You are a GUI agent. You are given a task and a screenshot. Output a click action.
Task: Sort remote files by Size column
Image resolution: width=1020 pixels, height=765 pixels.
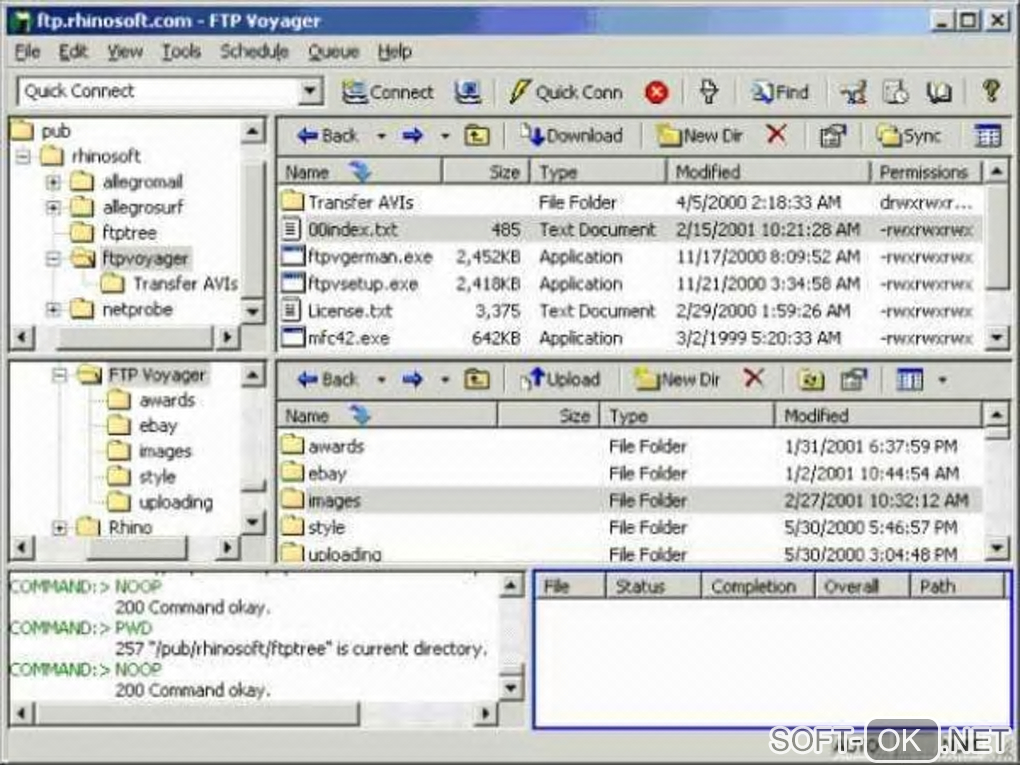[486, 172]
